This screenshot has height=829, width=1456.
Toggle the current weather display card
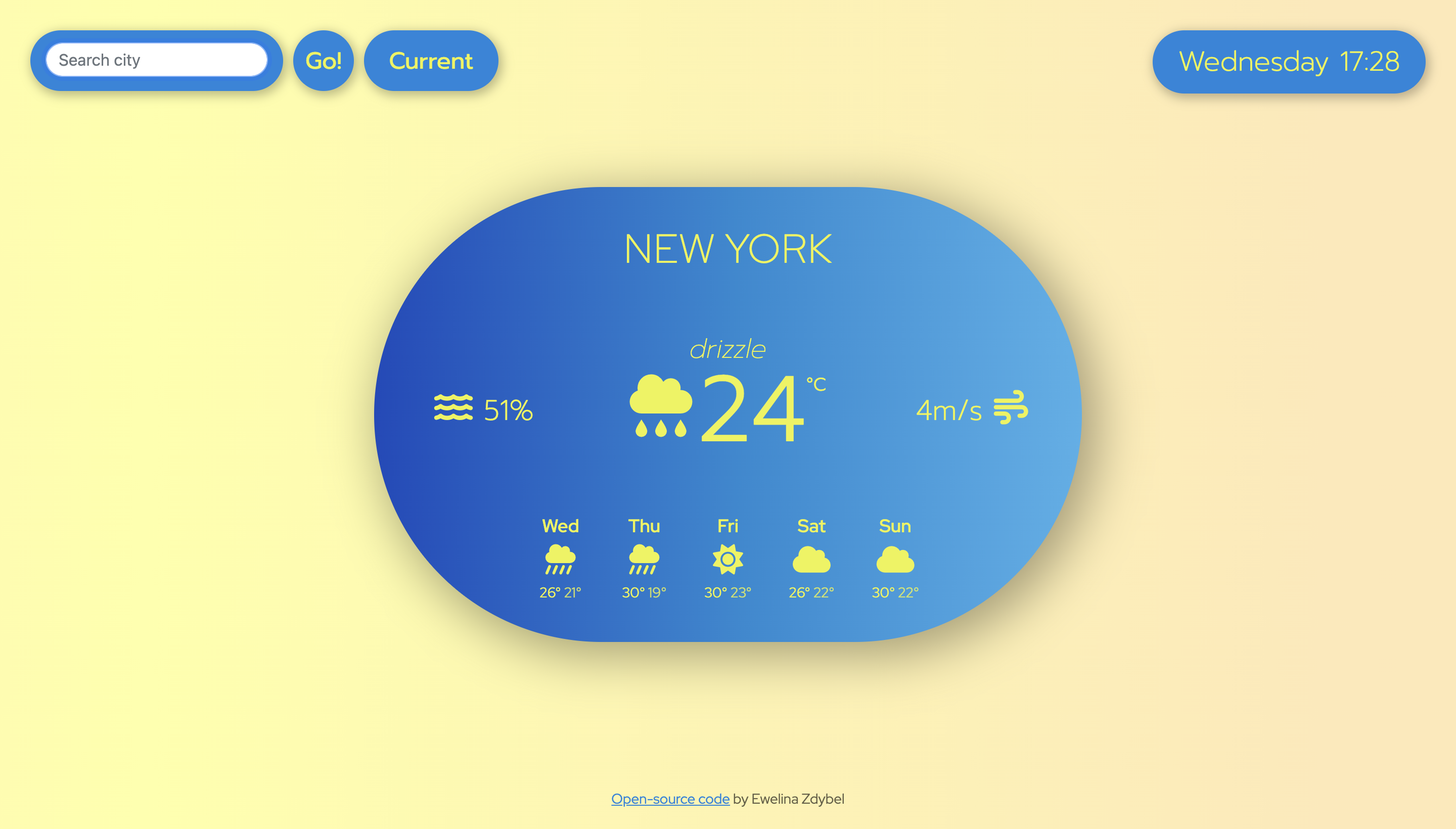click(x=430, y=60)
